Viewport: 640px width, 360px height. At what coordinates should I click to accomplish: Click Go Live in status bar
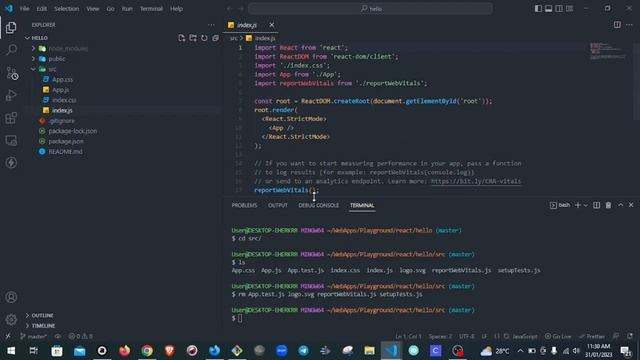[558, 336]
